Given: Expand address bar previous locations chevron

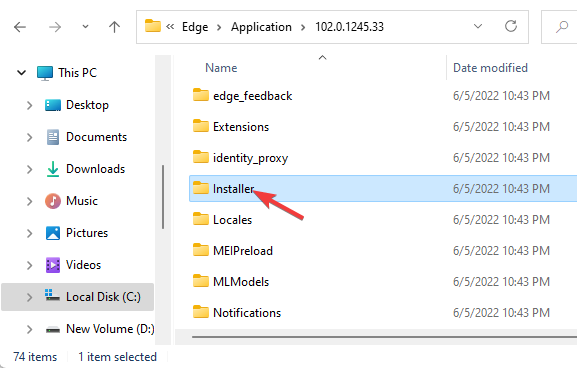Looking at the screenshot, I should point(478,26).
